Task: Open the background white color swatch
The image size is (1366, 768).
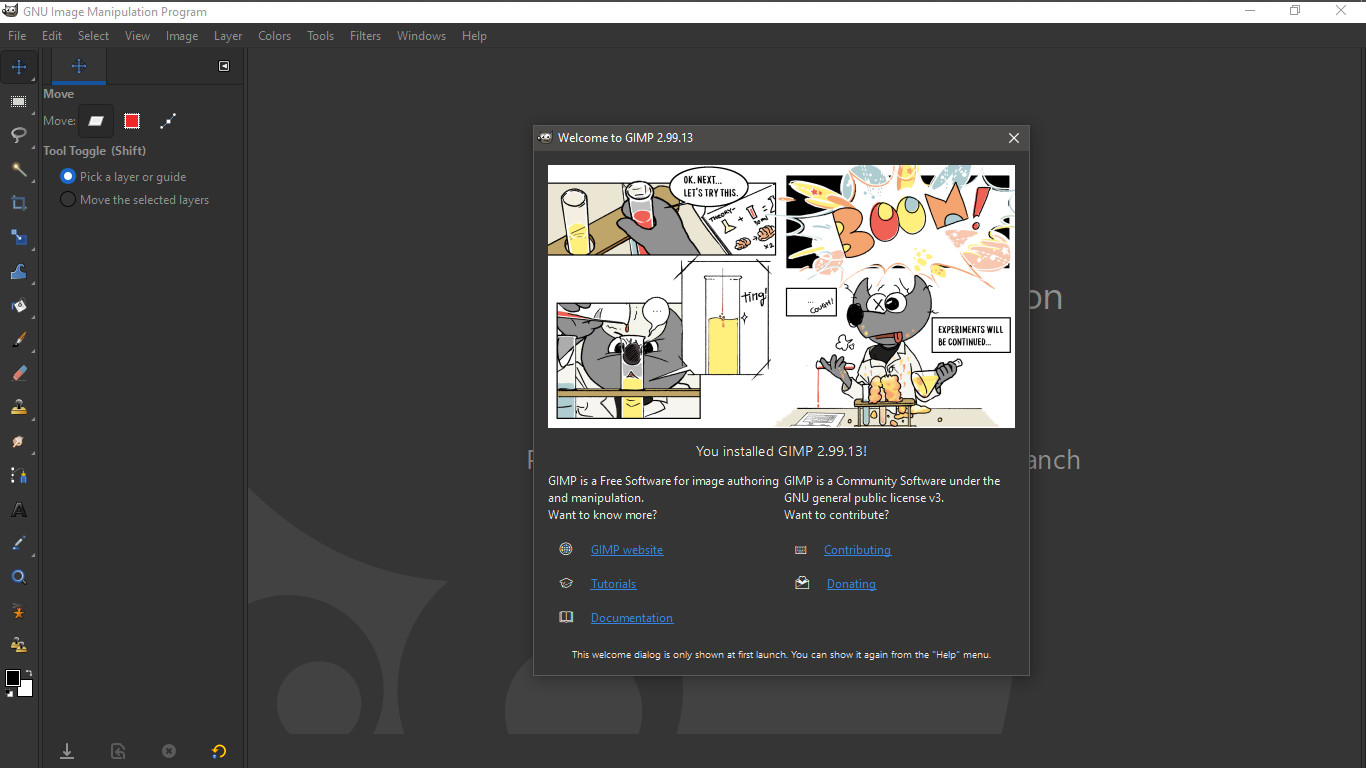Action: [x=27, y=690]
